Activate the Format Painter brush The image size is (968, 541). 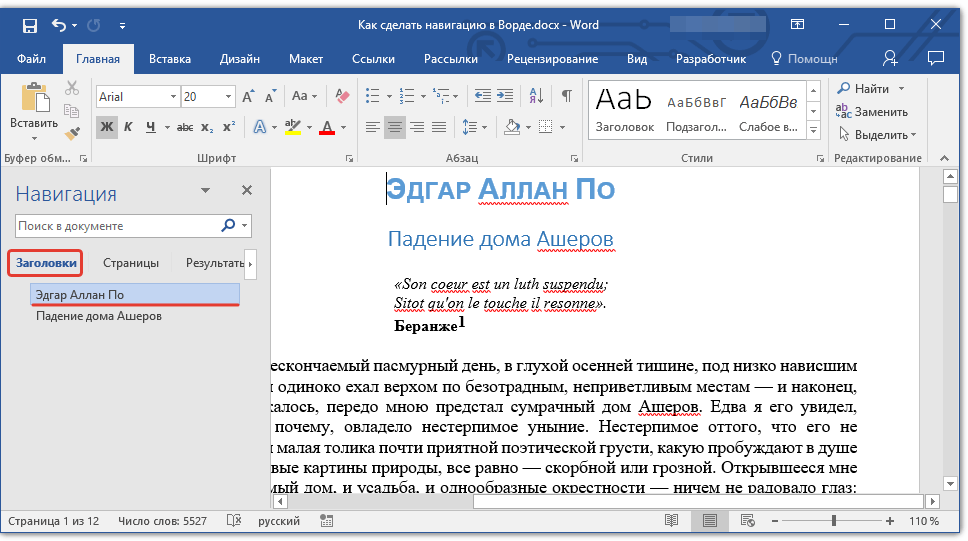coord(72,133)
